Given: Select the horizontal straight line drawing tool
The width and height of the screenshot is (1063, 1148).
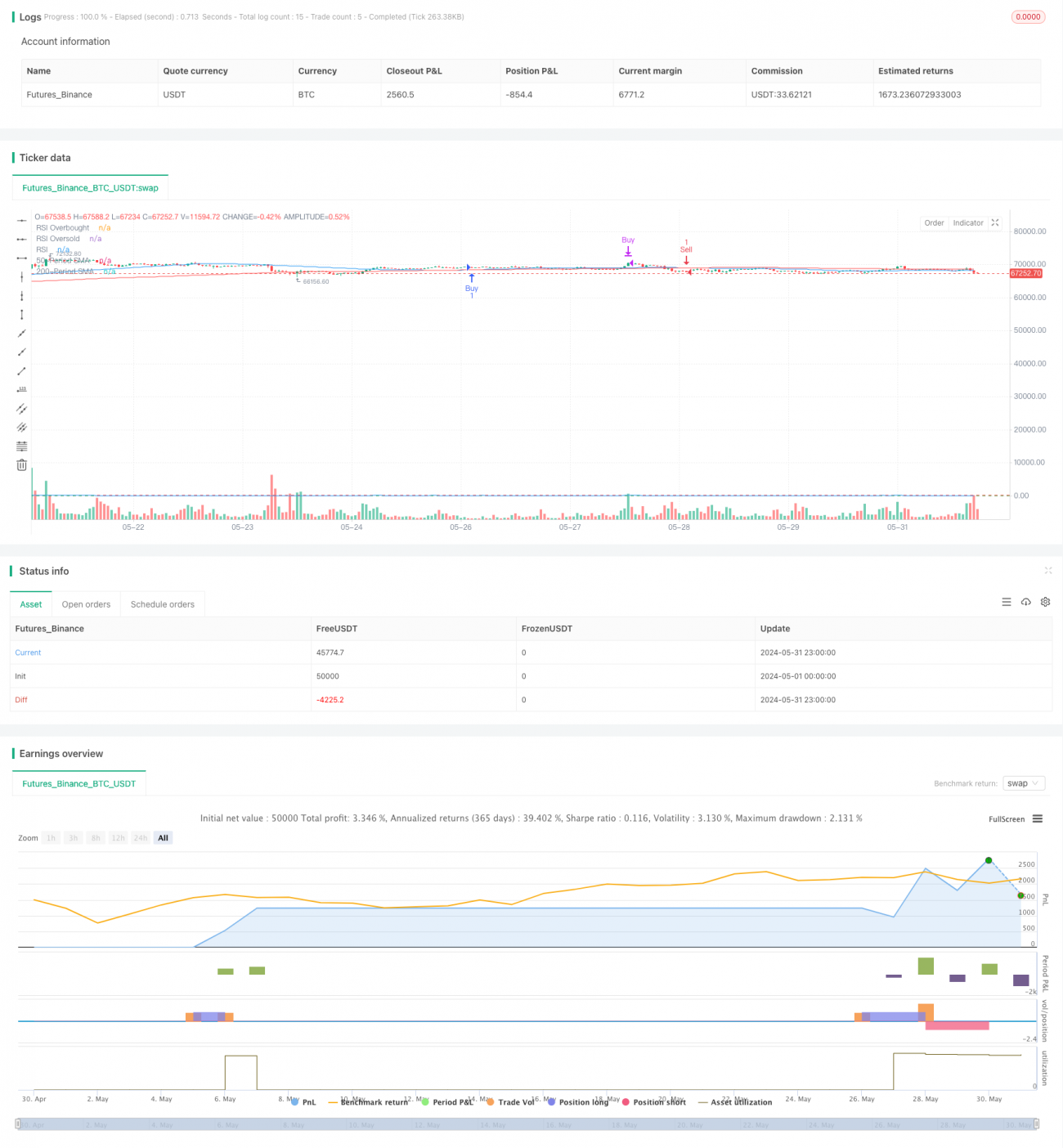Looking at the screenshot, I should tap(22, 221).
